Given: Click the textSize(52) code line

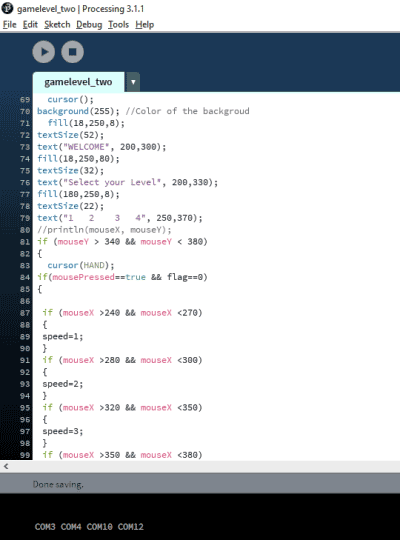Looking at the screenshot, I should 71,135.
